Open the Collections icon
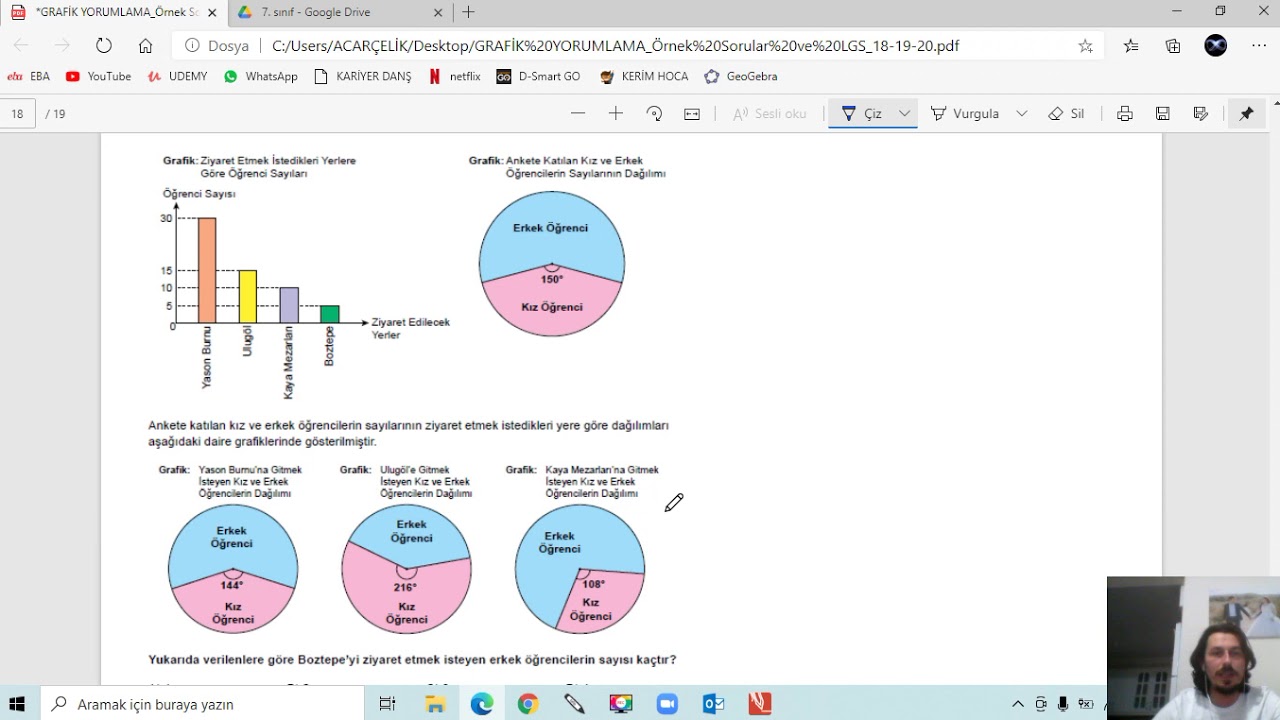The image size is (1280, 720). pyautogui.click(x=1173, y=46)
